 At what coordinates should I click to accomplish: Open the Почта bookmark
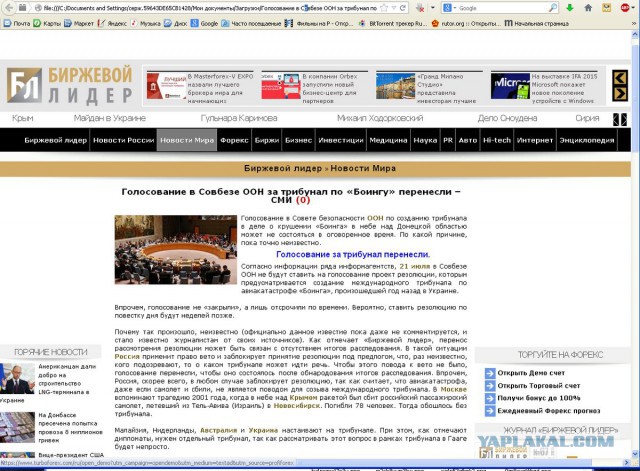(17, 24)
